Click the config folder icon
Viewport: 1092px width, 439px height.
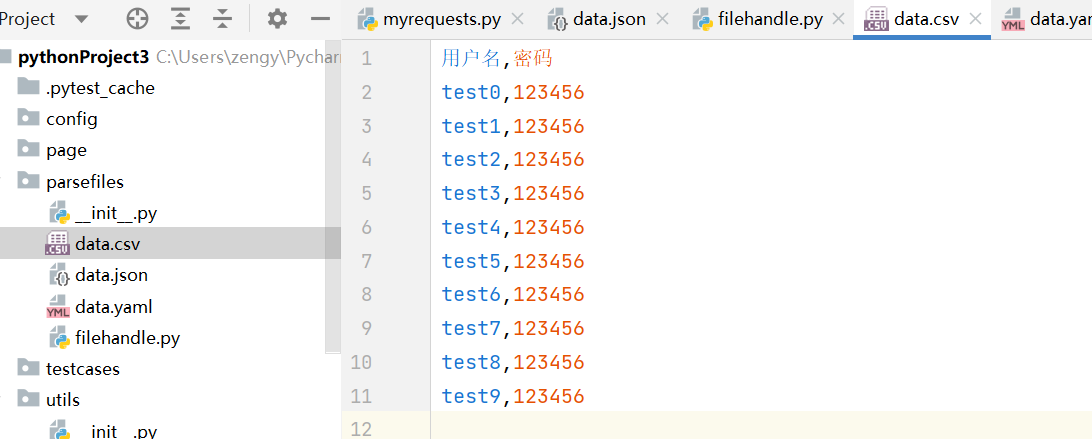[28, 118]
